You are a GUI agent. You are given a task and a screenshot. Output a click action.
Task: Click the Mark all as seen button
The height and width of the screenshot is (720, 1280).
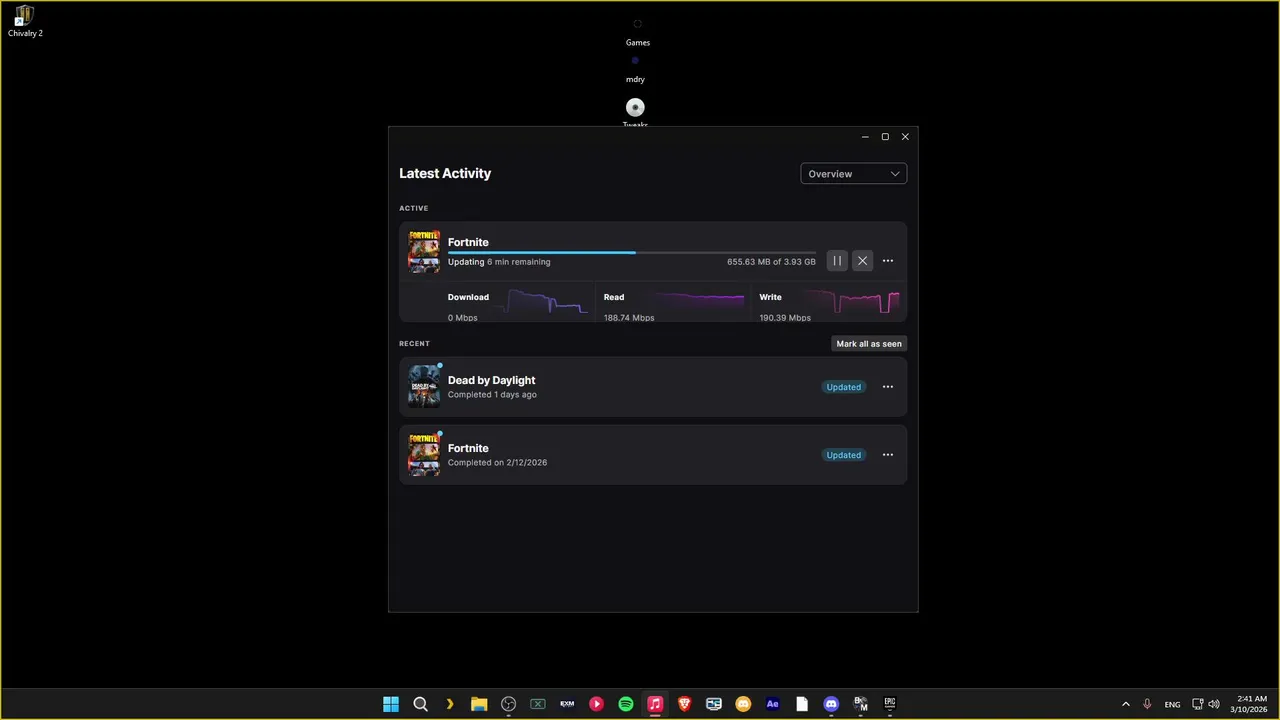click(x=869, y=344)
